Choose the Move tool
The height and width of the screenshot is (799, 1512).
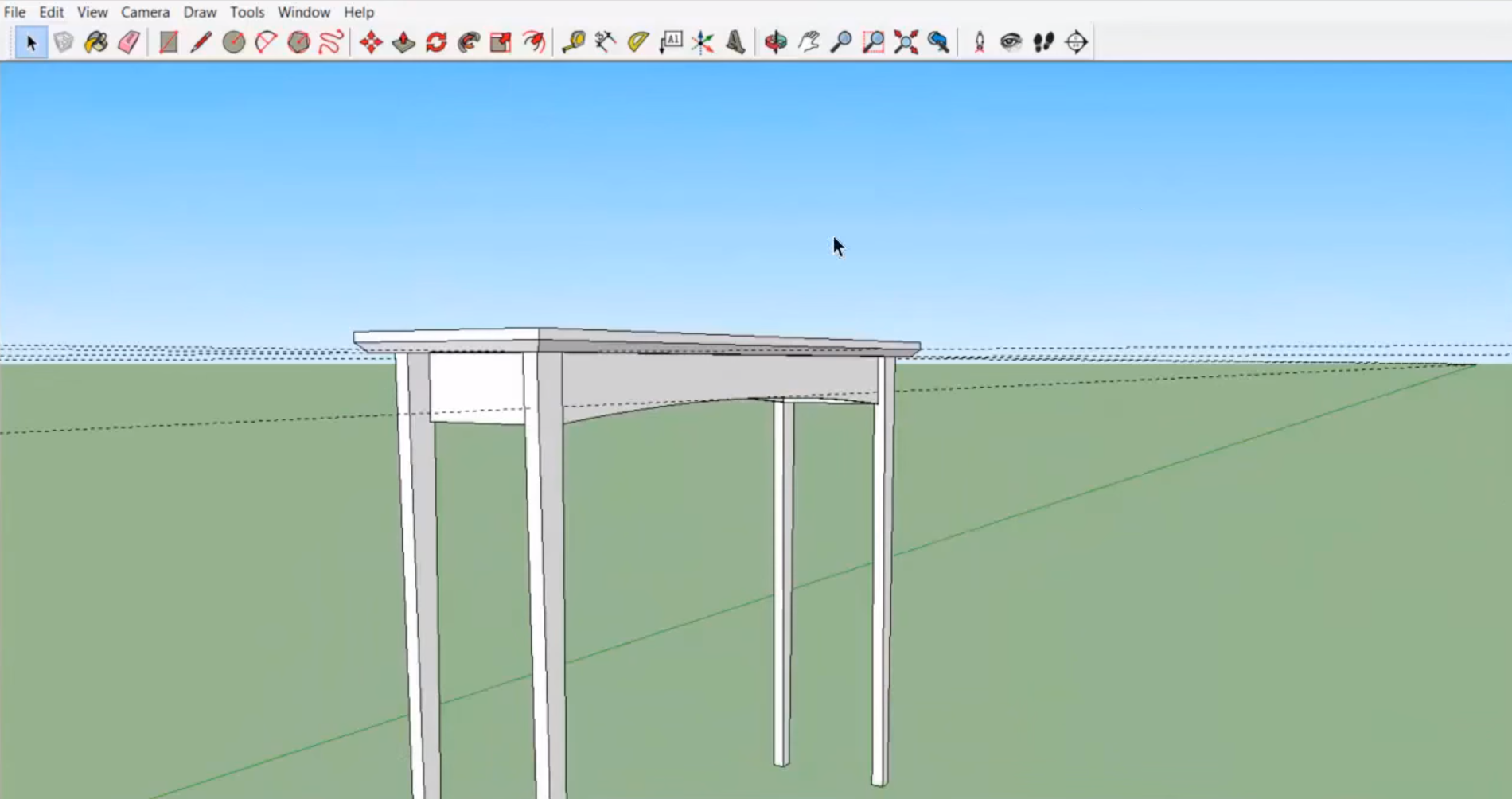tap(371, 42)
